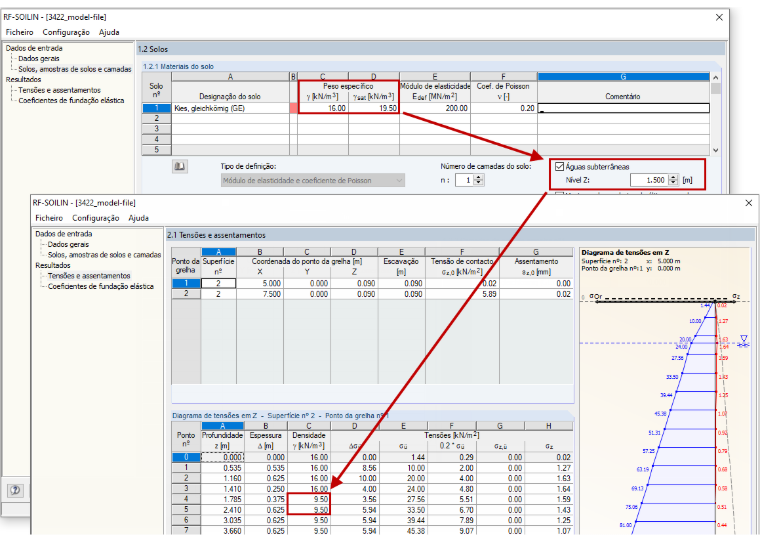Select Solos, amostras de solos in back tree
Image resolution: width=760 pixels, height=542 pixels.
pyautogui.click(x=75, y=69)
